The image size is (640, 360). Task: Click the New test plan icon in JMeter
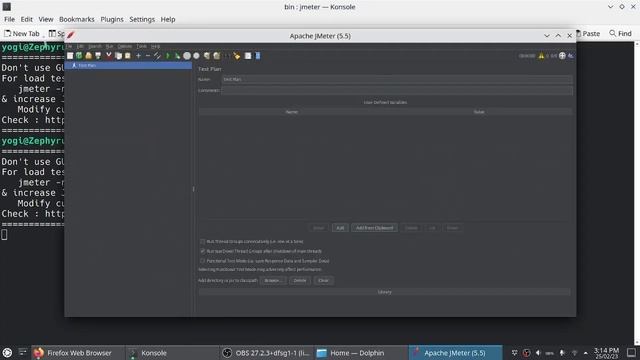click(x=70, y=56)
